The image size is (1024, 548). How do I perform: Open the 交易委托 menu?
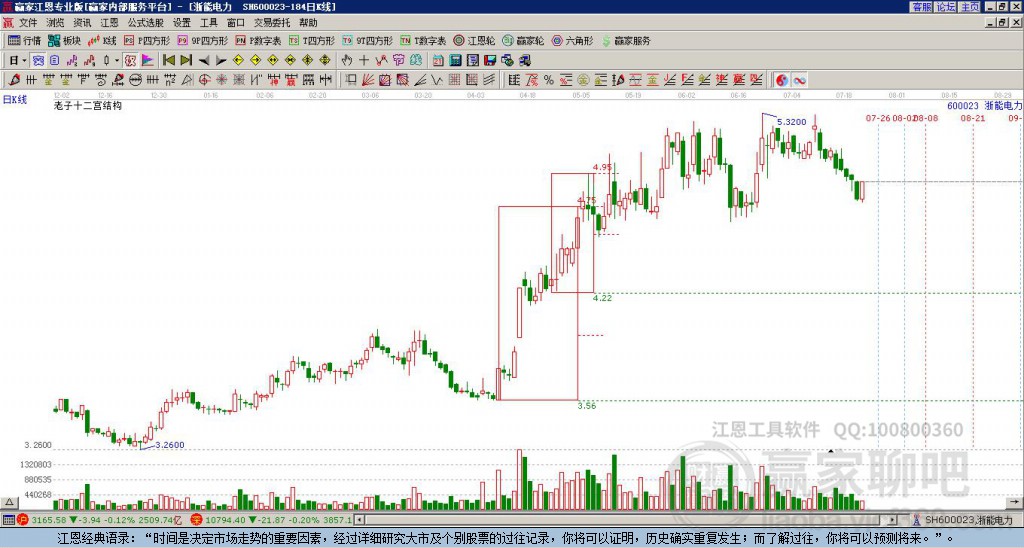click(272, 23)
